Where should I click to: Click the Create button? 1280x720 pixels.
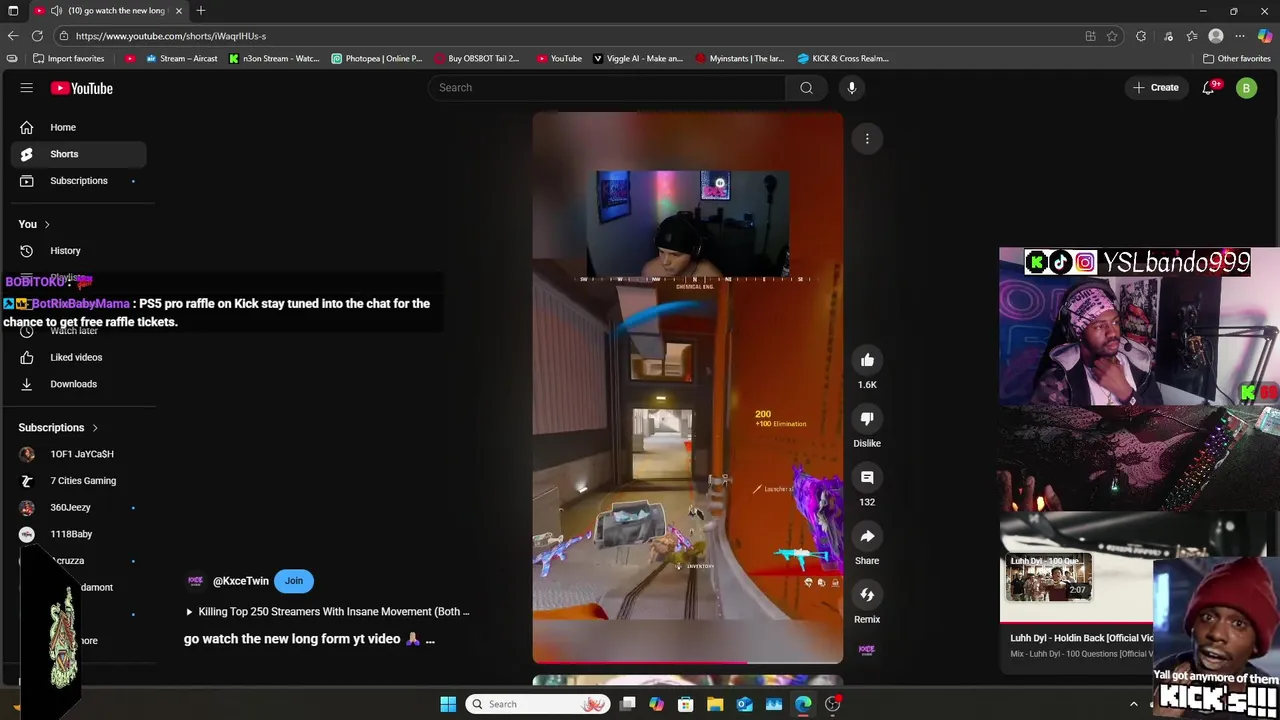pyautogui.click(x=1155, y=88)
